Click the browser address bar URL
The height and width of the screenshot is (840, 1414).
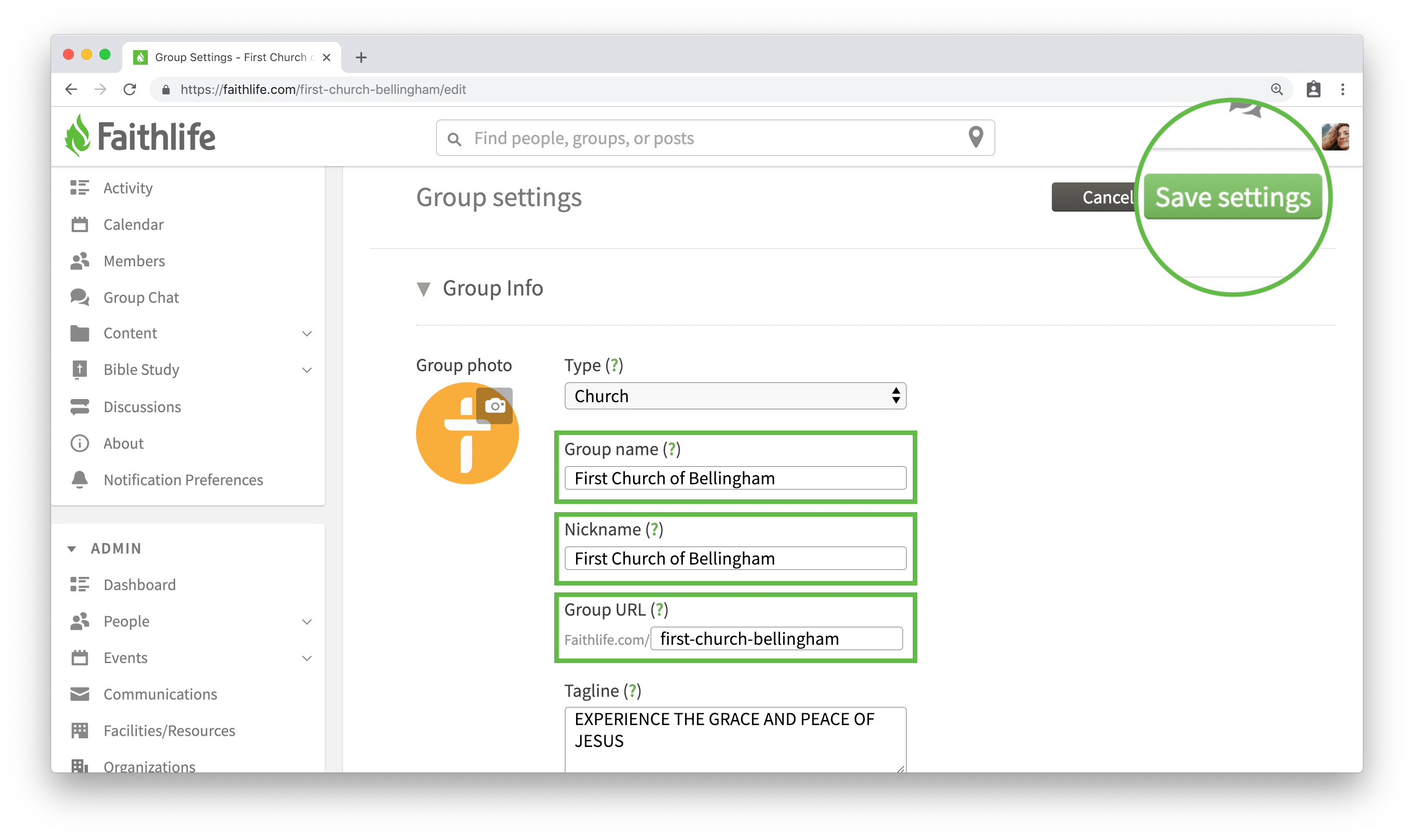coord(322,89)
